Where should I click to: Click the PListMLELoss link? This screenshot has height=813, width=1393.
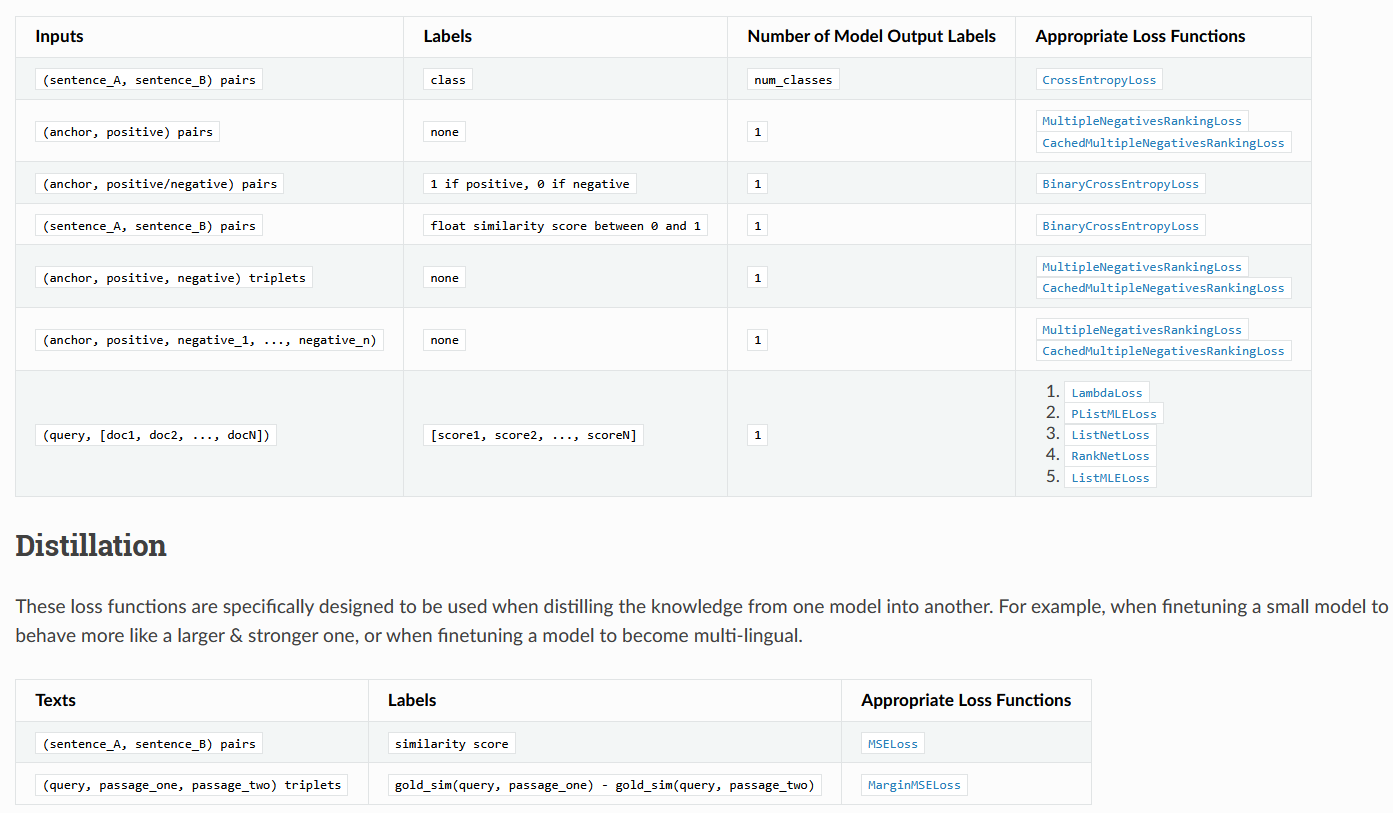coord(1113,414)
